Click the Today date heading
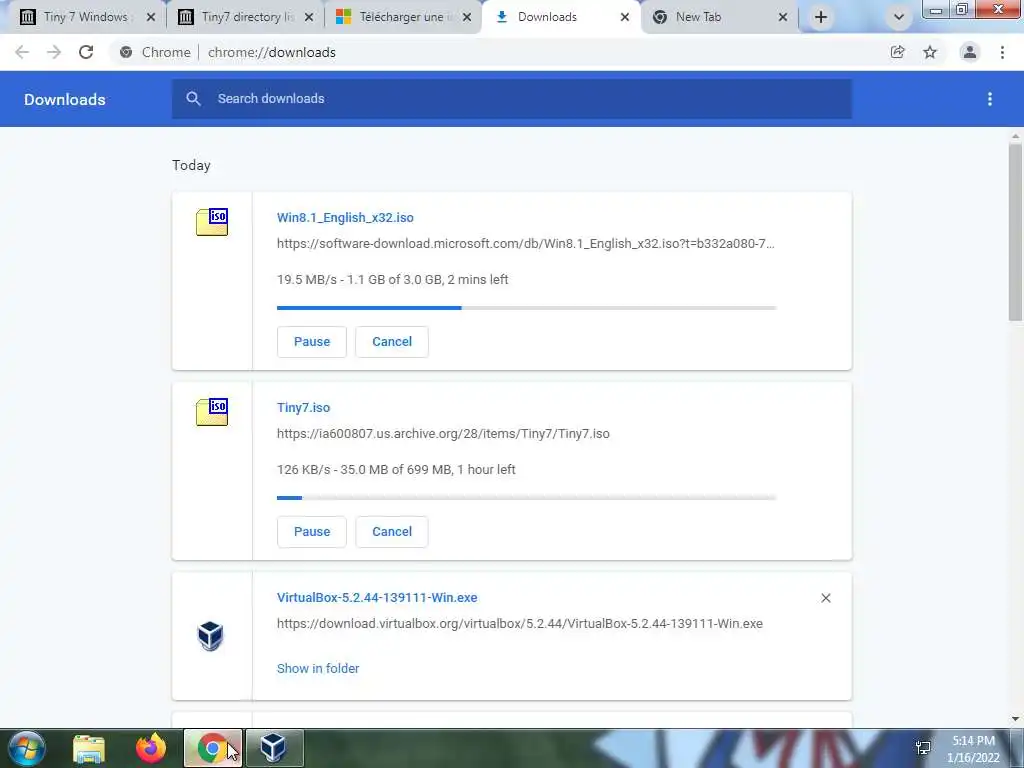Viewport: 1024px width, 768px height. (191, 165)
